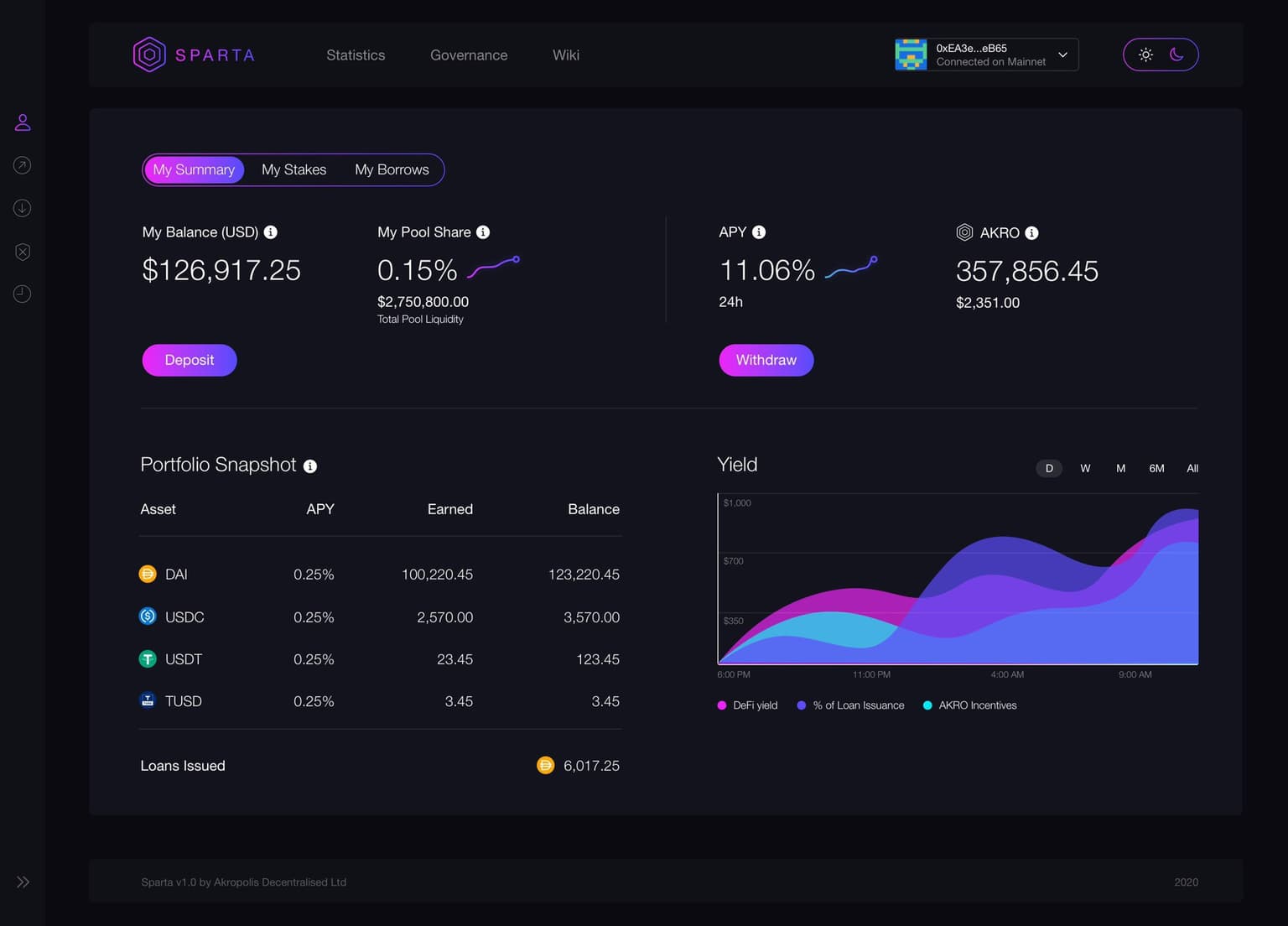Viewport: 1288px width, 926px height.
Task: Open the clock history sidebar icon
Action: [23, 294]
